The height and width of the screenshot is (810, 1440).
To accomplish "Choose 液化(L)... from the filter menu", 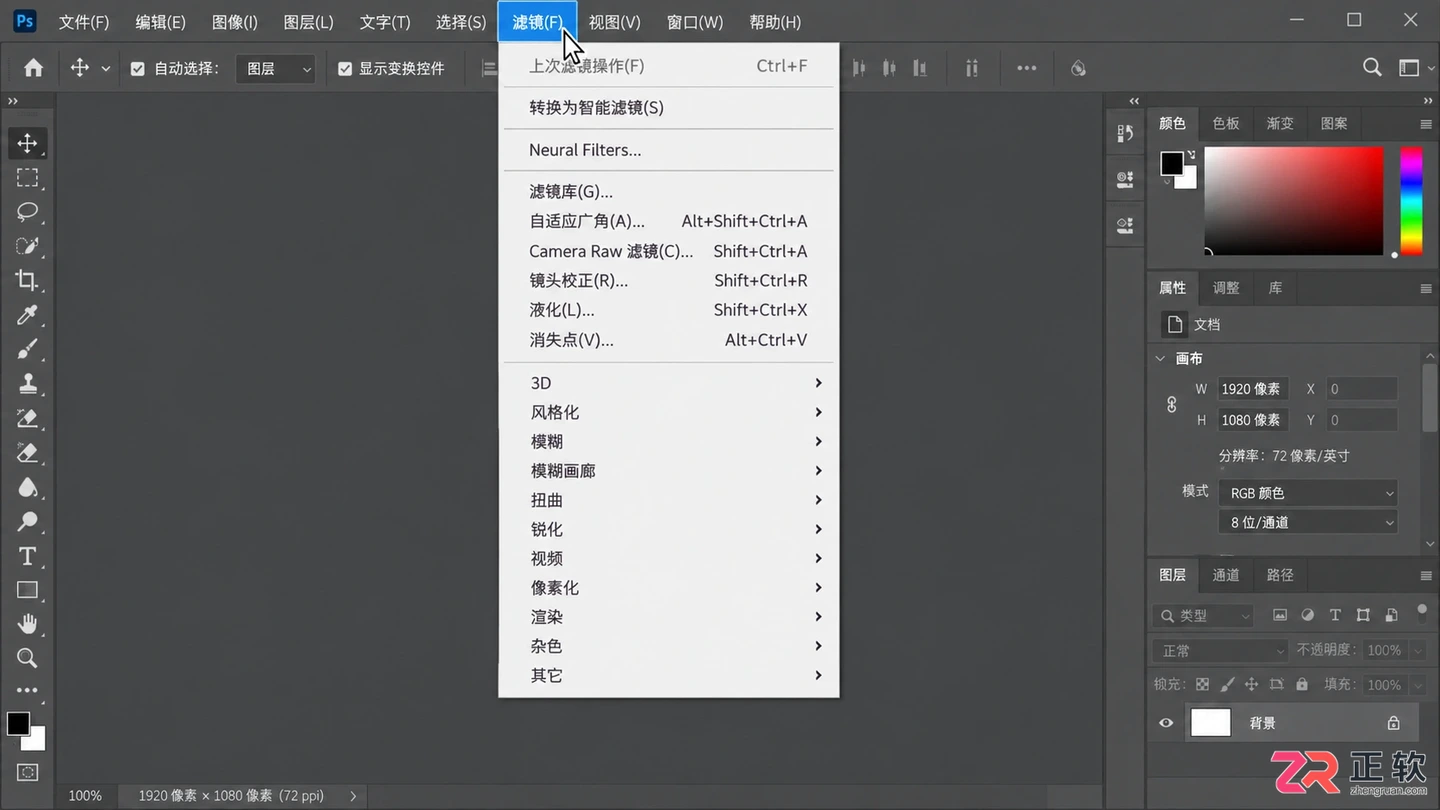I will (x=668, y=310).
